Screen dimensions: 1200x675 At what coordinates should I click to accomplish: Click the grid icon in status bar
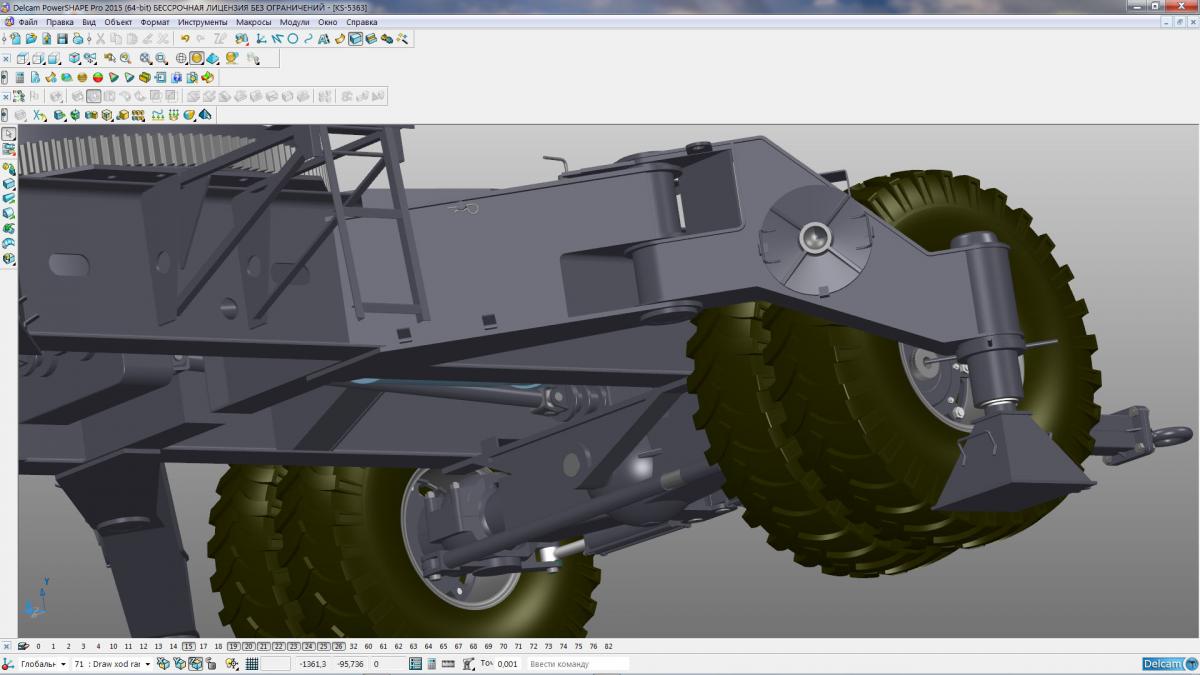252,664
